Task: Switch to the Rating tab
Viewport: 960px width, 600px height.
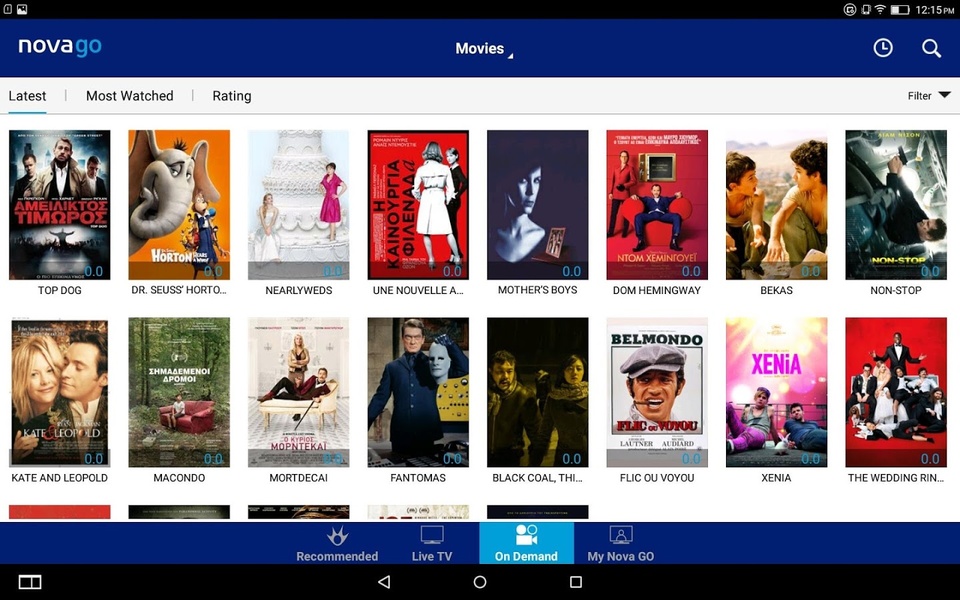Action: (232, 96)
